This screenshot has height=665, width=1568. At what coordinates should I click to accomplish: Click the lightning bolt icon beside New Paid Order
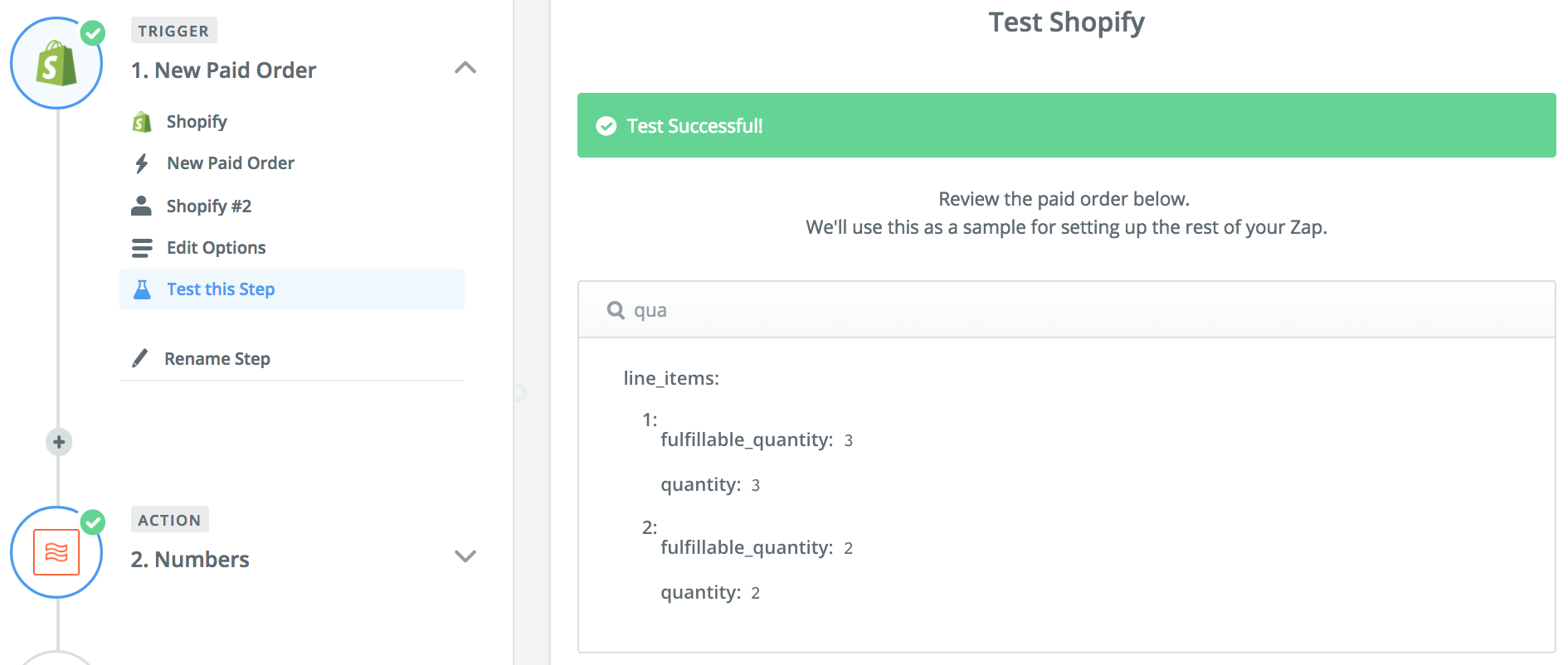(142, 163)
